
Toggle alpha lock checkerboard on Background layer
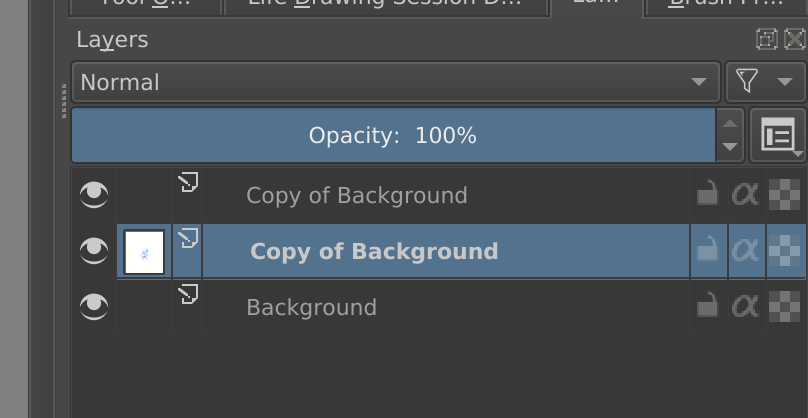click(784, 306)
